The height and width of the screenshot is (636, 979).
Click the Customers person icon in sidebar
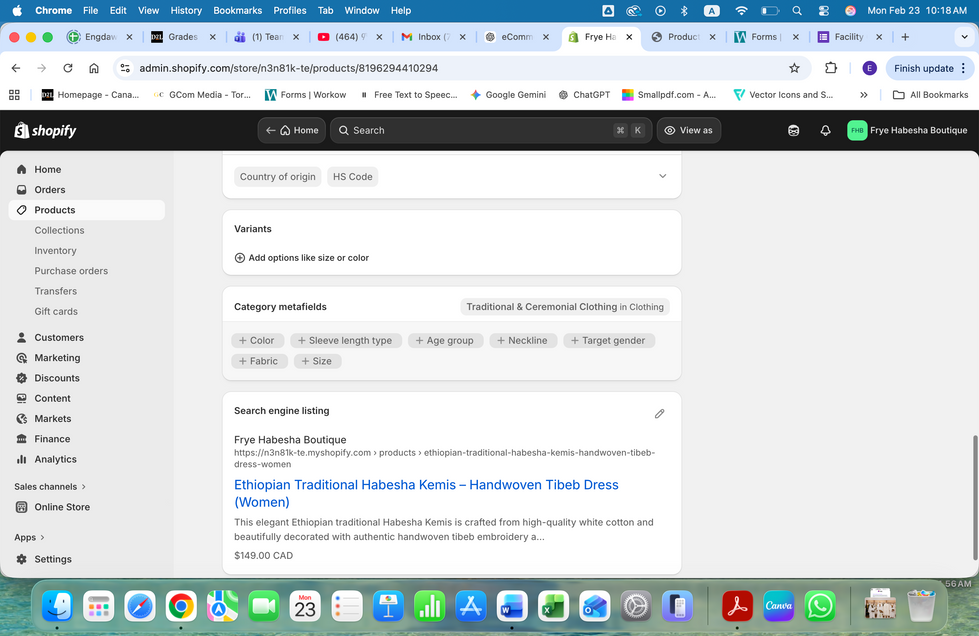coord(22,338)
